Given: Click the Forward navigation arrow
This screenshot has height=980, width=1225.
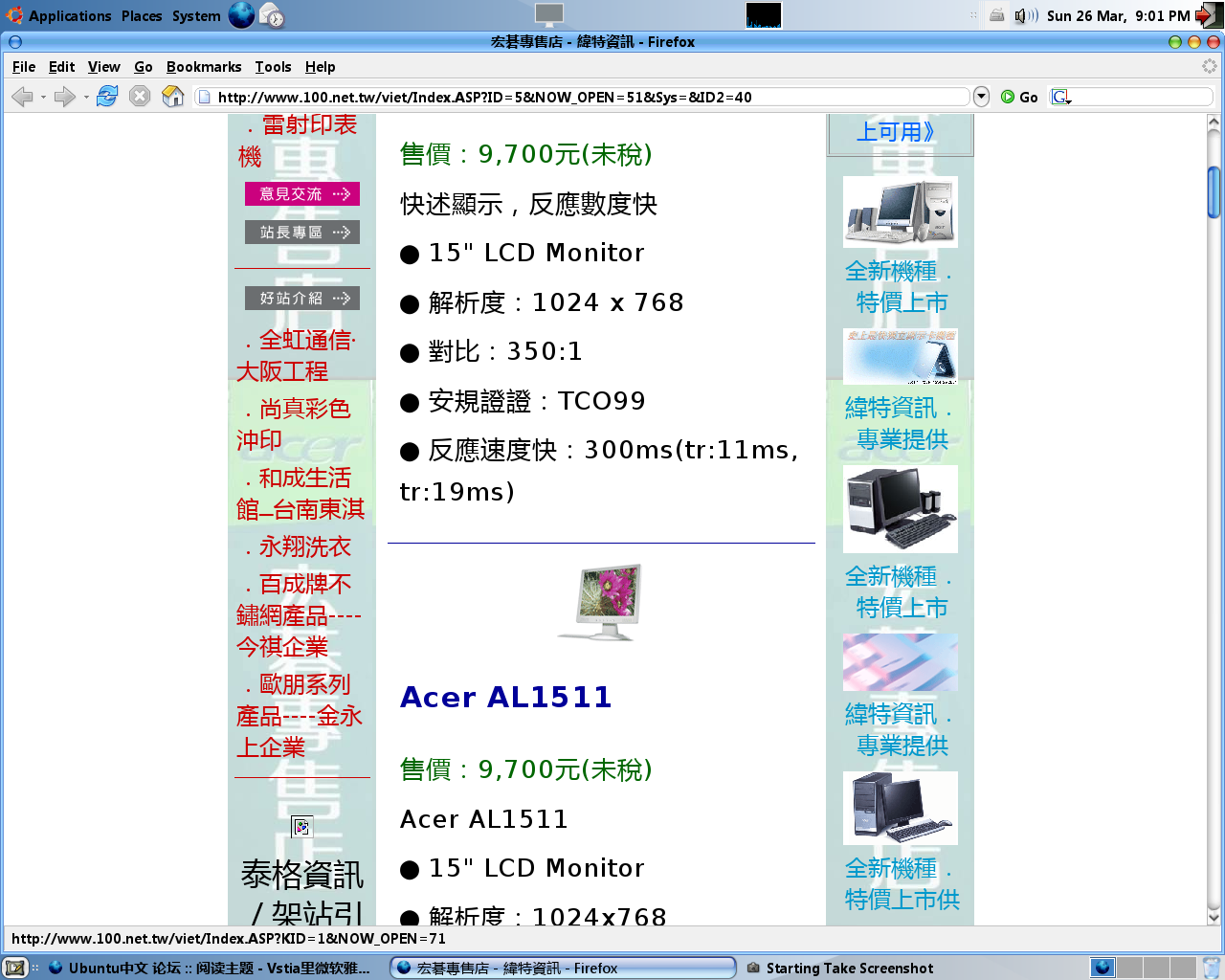Looking at the screenshot, I should tap(64, 97).
